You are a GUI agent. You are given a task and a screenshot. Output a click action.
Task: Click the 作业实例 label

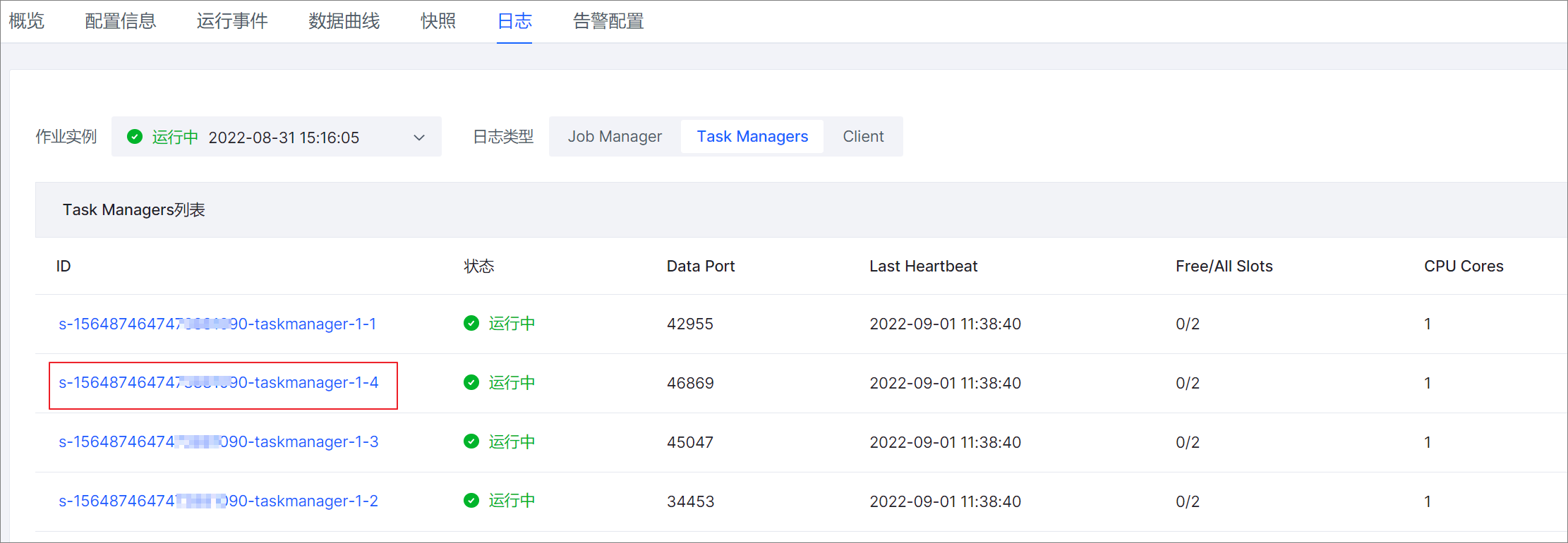click(66, 137)
